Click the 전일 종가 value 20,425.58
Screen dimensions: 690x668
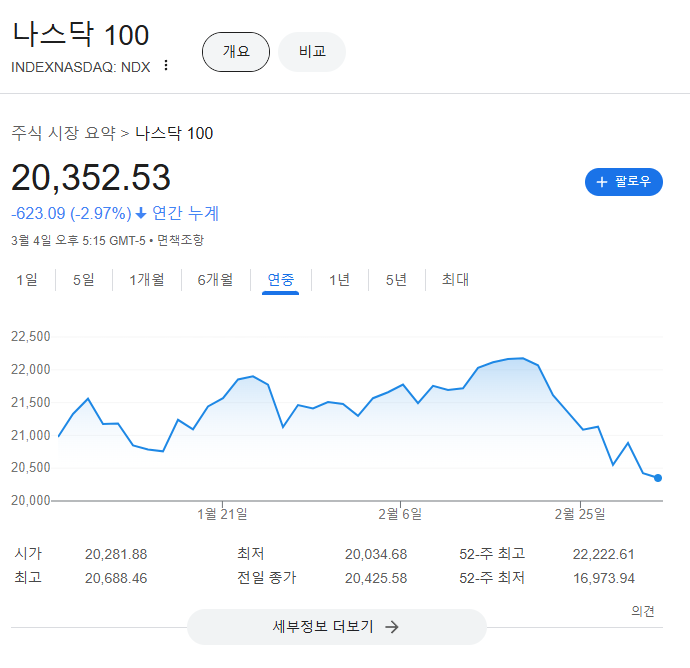[x=376, y=578]
